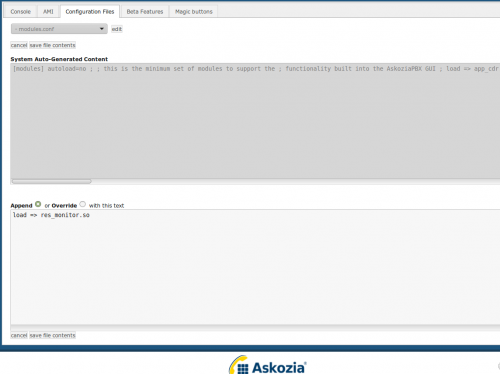Click the edit button beside the file dropdown
The height and width of the screenshot is (374, 500).
117,29
